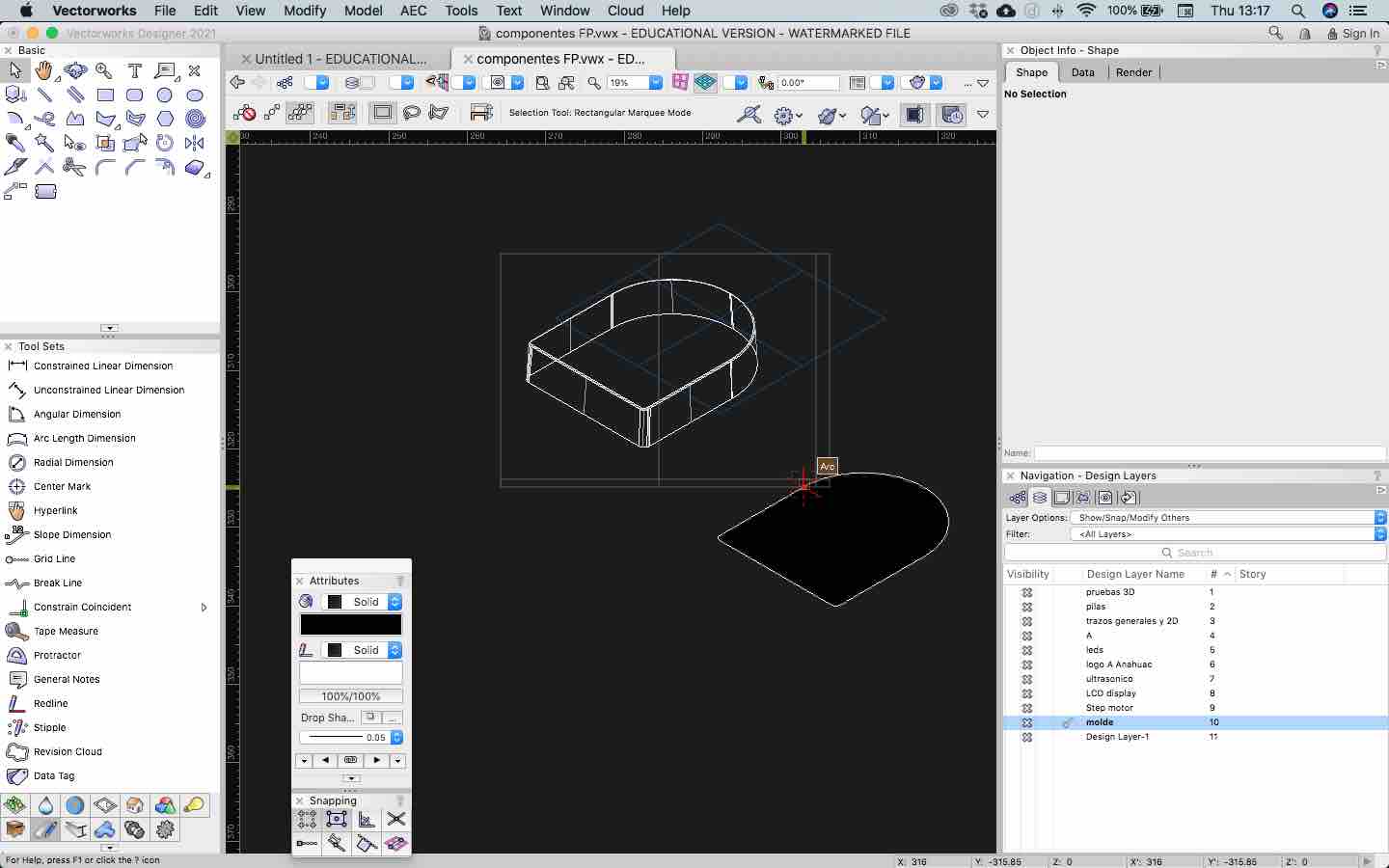
Task: Toggle Snap to Grid in Snapping palette
Action: pyautogui.click(x=307, y=819)
